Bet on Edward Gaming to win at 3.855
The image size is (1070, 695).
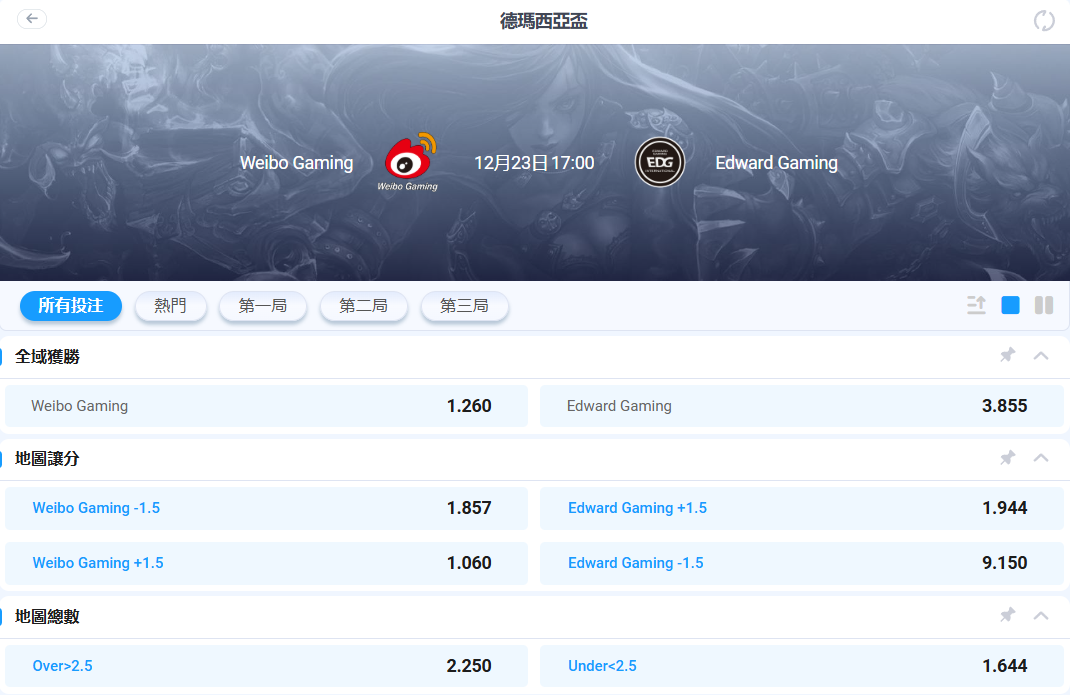click(x=802, y=406)
